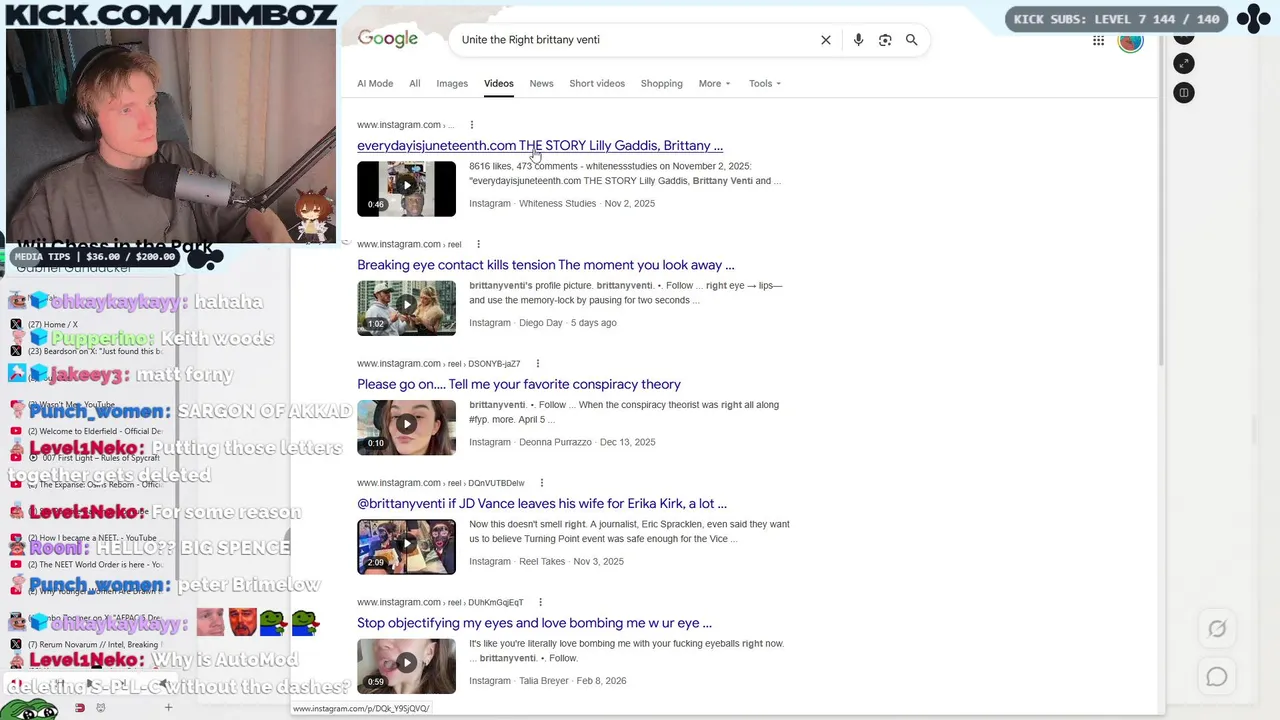Screen dimensions: 1280x720
Task: Open everydayisjuneteenth.com THE STORY link
Action: (x=540, y=145)
